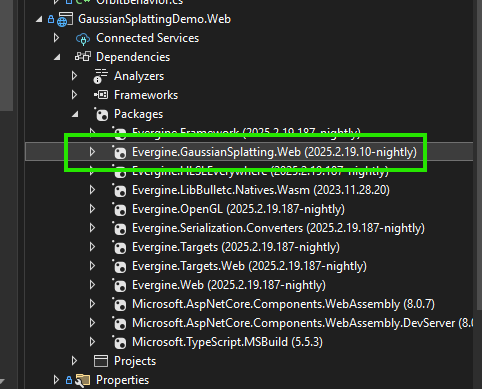482x389 pixels.
Task: Click the Evergine.Targets package icon
Action: (119, 247)
